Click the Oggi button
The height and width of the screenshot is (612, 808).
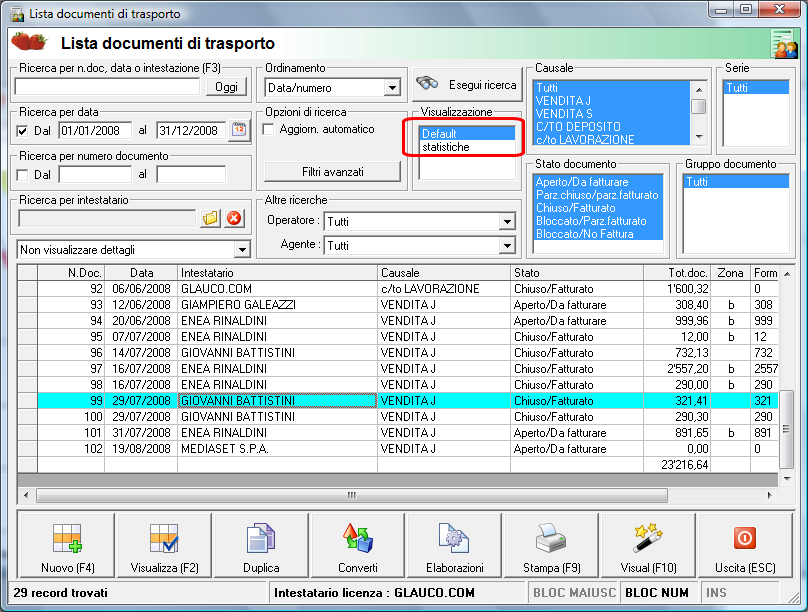pos(227,87)
